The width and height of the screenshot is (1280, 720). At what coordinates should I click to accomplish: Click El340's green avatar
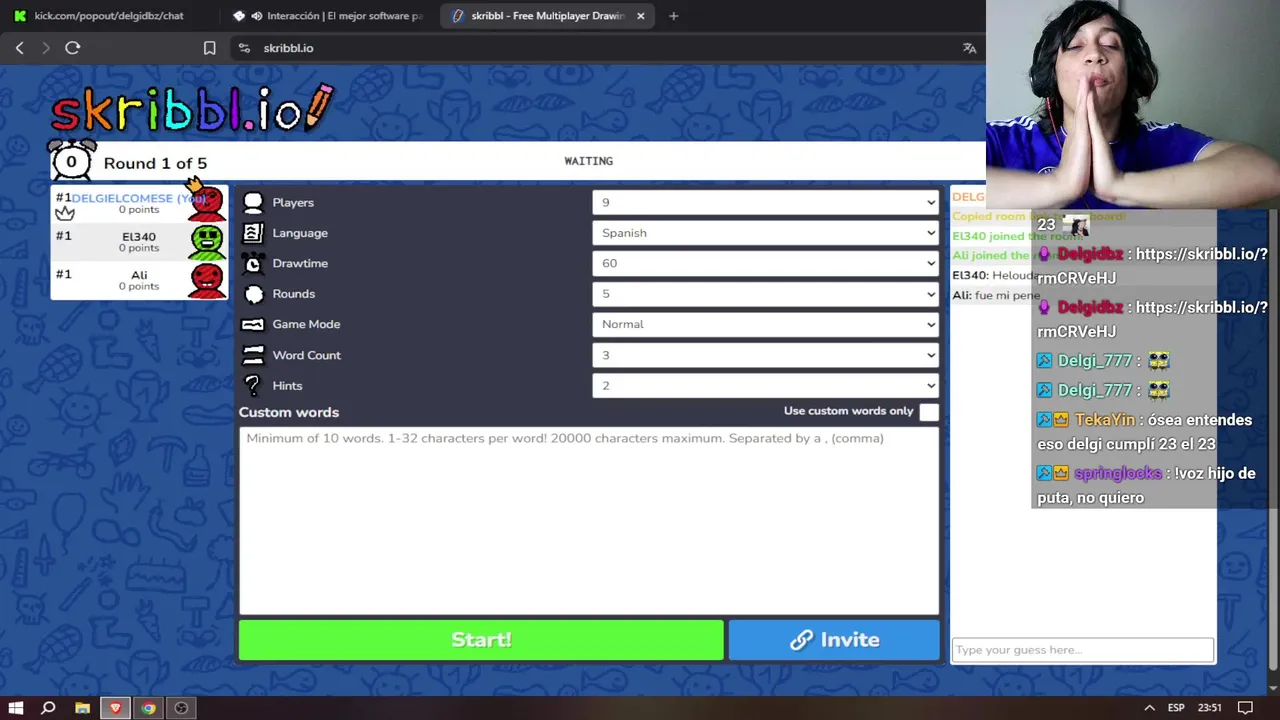207,242
